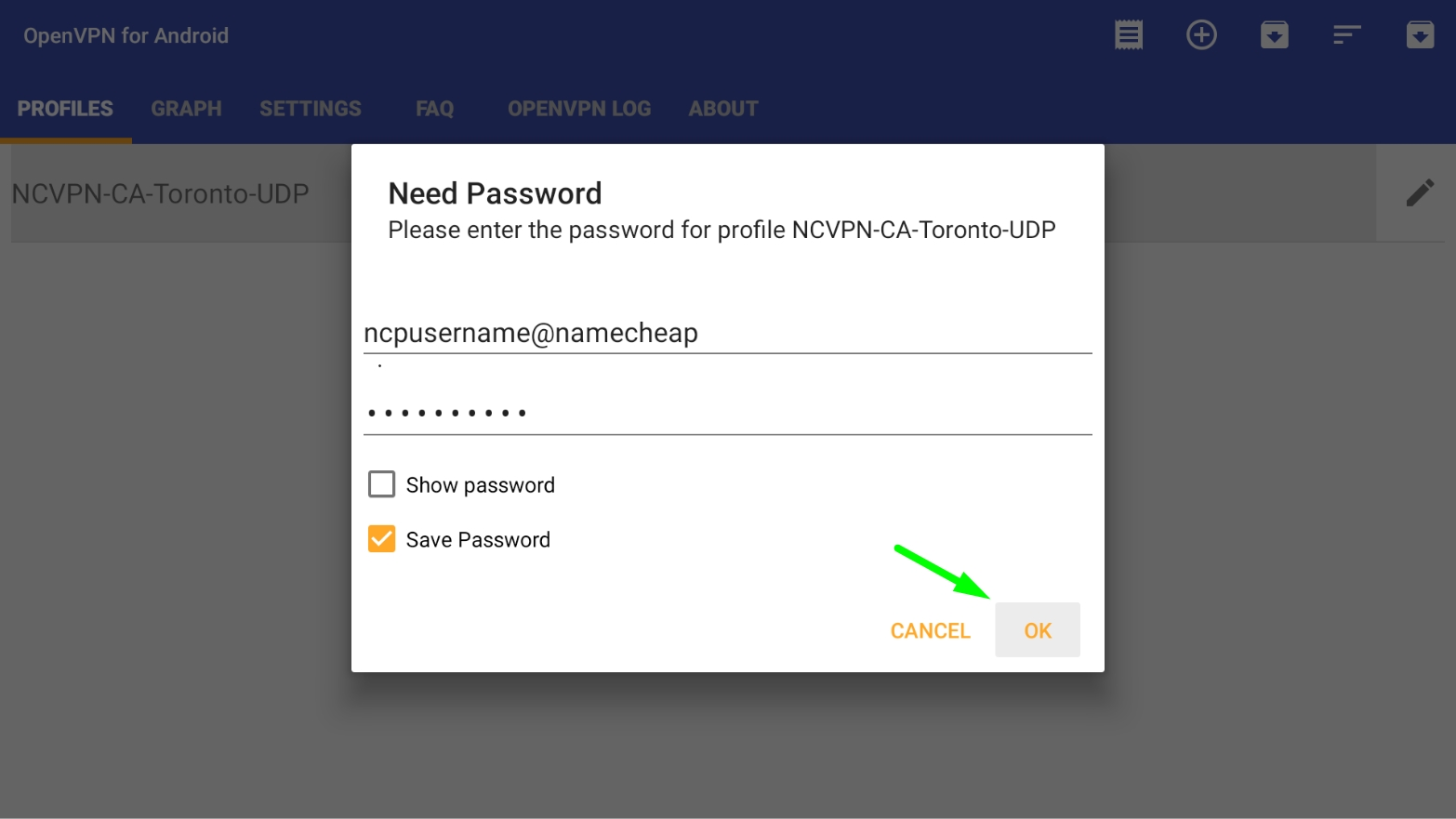This screenshot has height=819, width=1456.
Task: View the OPENVPN LOG tab
Action: pos(579,109)
